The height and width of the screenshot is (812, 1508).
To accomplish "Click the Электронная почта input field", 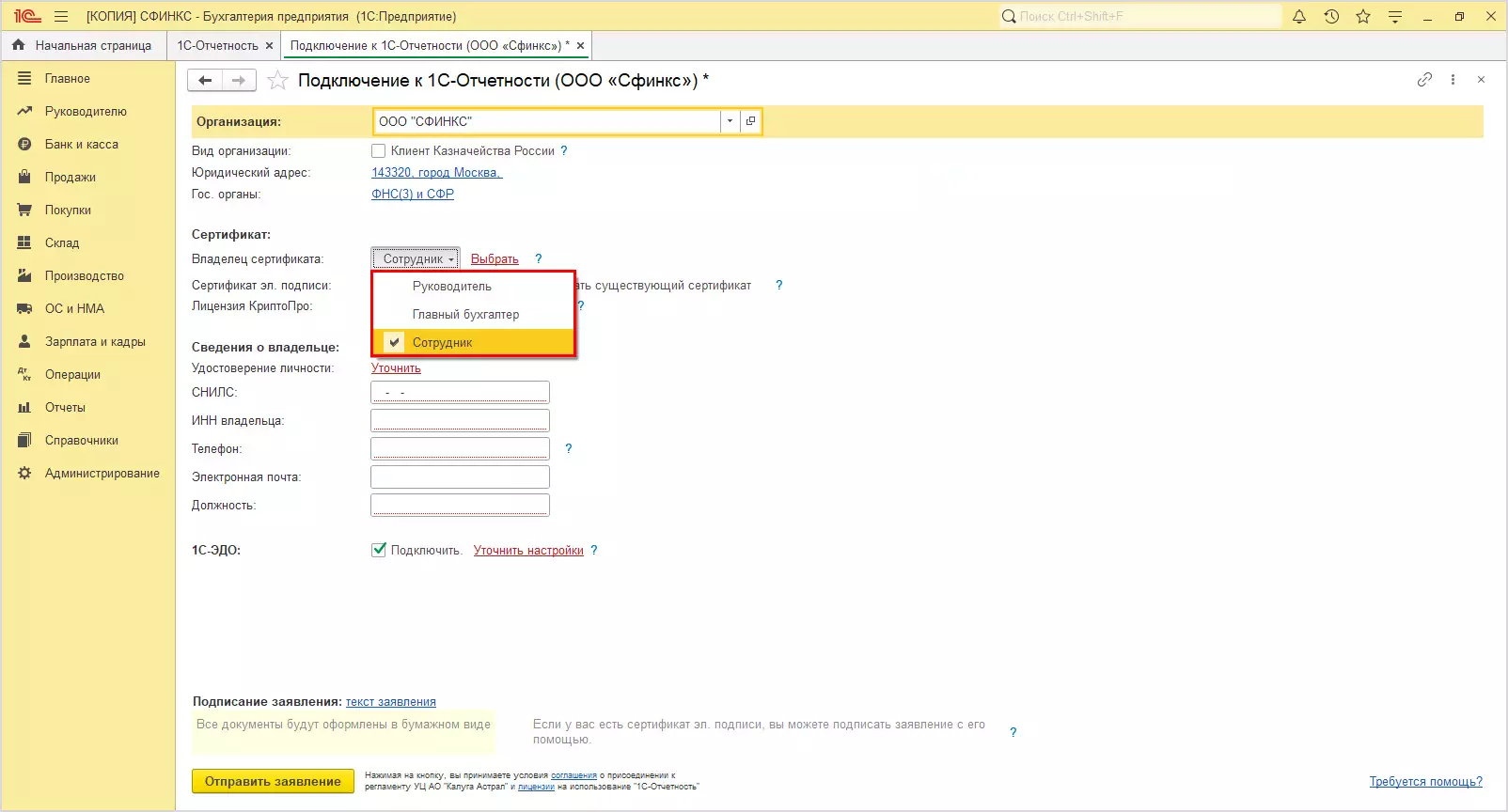I will pyautogui.click(x=460, y=476).
